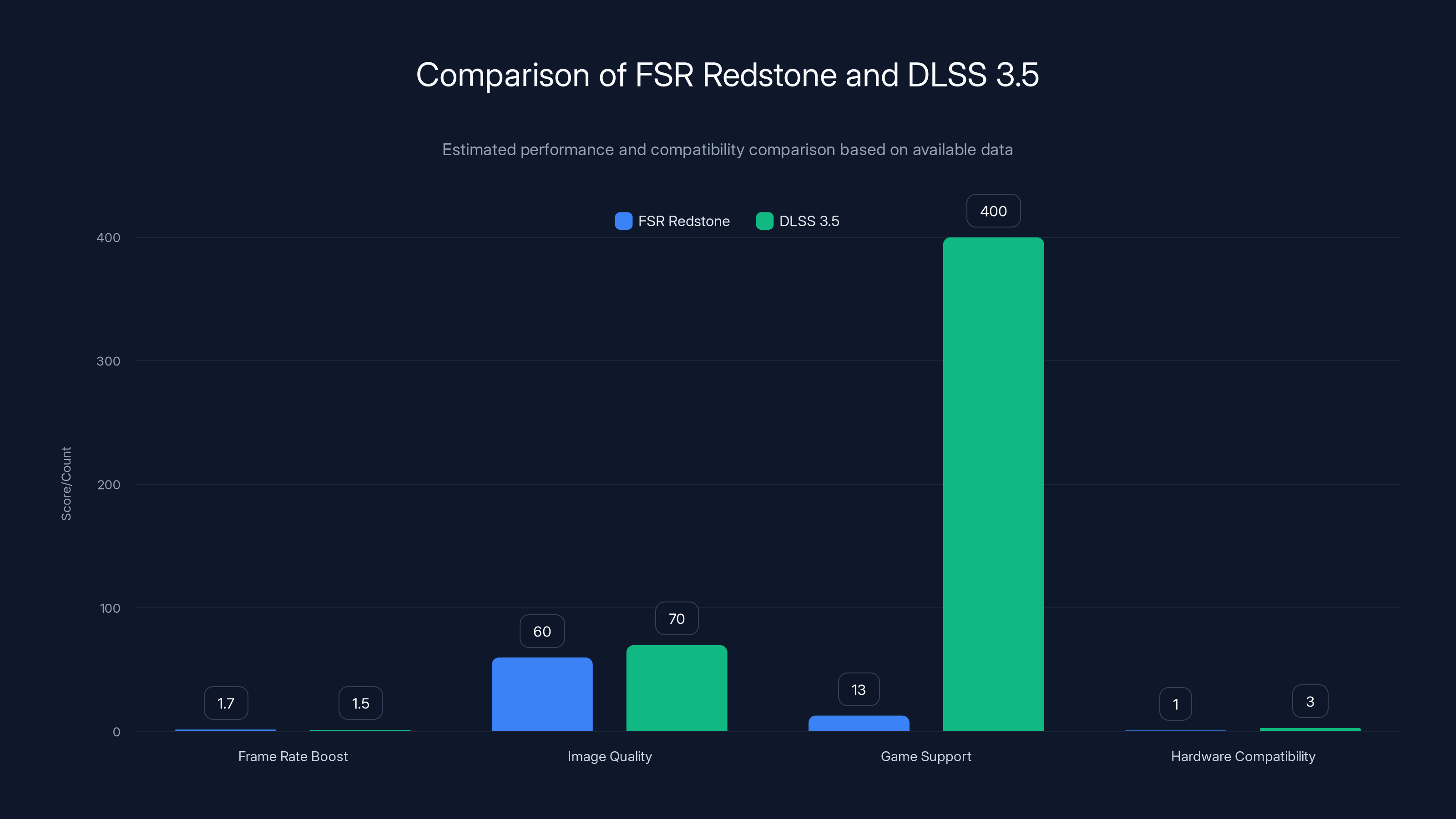Select the green Image Quality bar

(x=677, y=687)
